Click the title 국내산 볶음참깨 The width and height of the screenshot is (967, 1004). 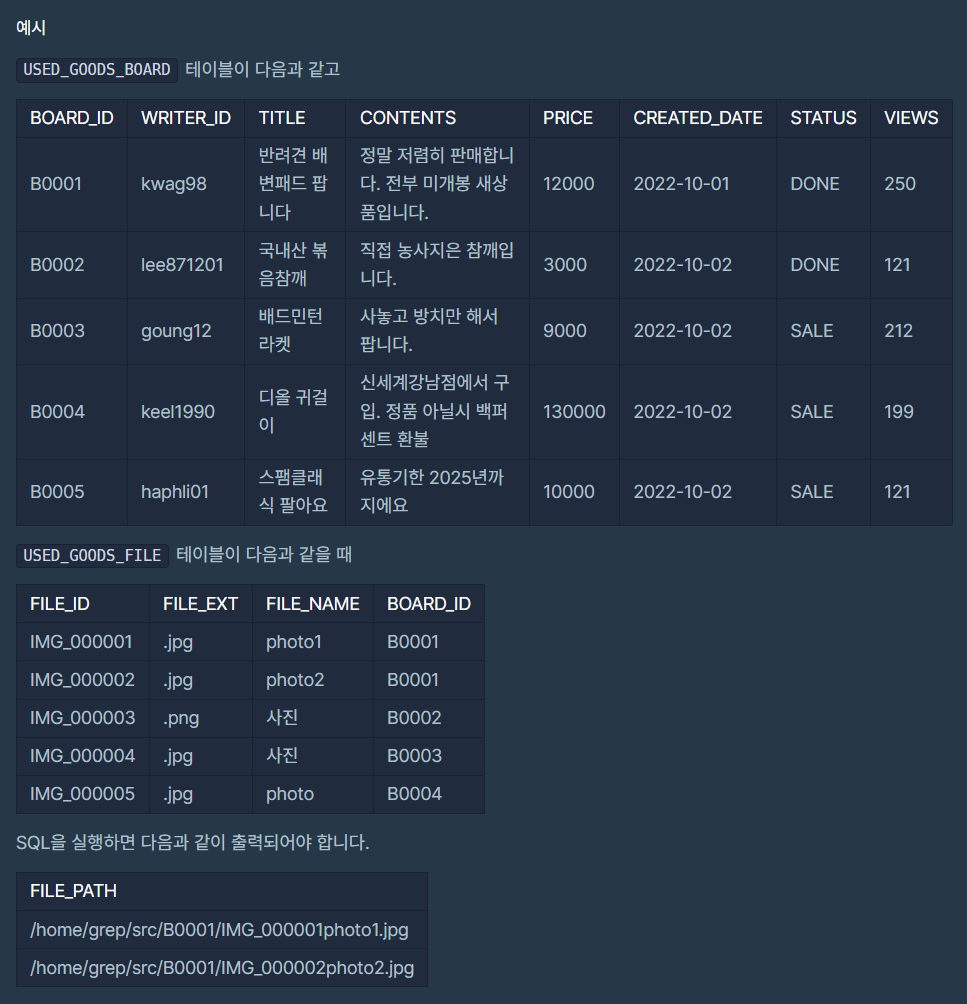pyautogui.click(x=293, y=264)
